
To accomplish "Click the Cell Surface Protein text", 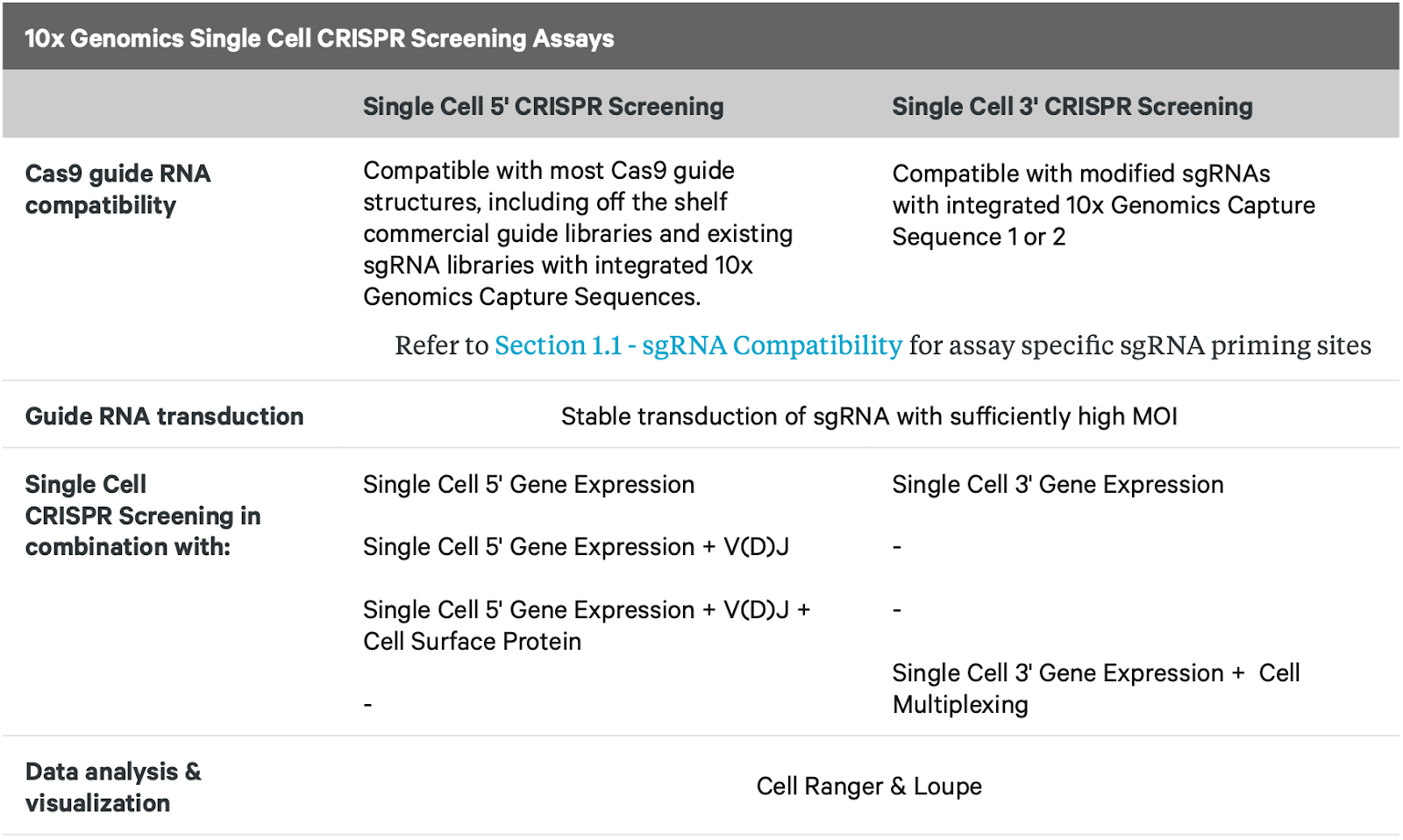I will coord(473,642).
